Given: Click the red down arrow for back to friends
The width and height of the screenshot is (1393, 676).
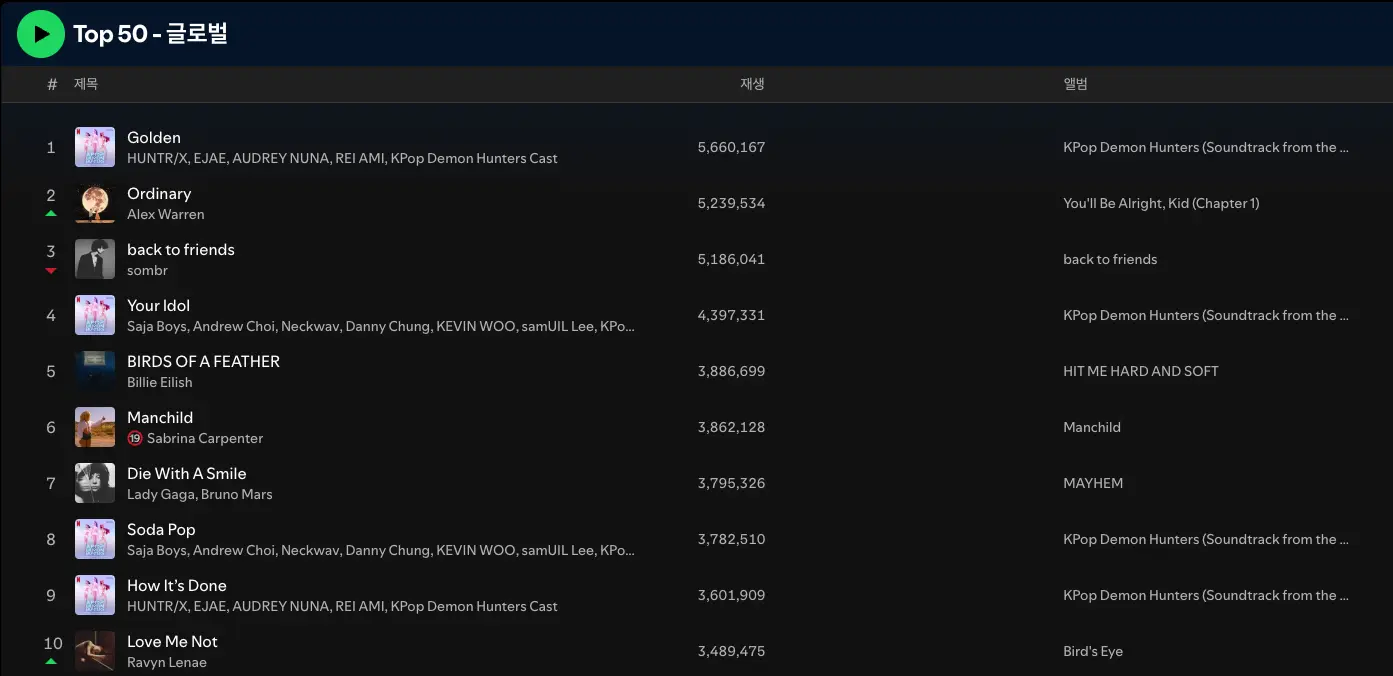Looking at the screenshot, I should pos(51,270).
